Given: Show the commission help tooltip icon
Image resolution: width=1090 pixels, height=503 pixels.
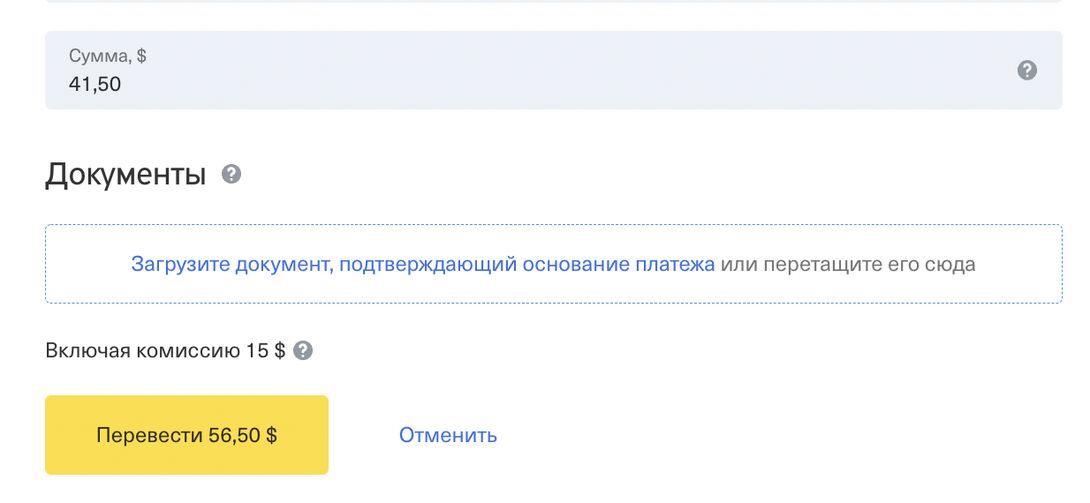Looking at the screenshot, I should pyautogui.click(x=303, y=351).
